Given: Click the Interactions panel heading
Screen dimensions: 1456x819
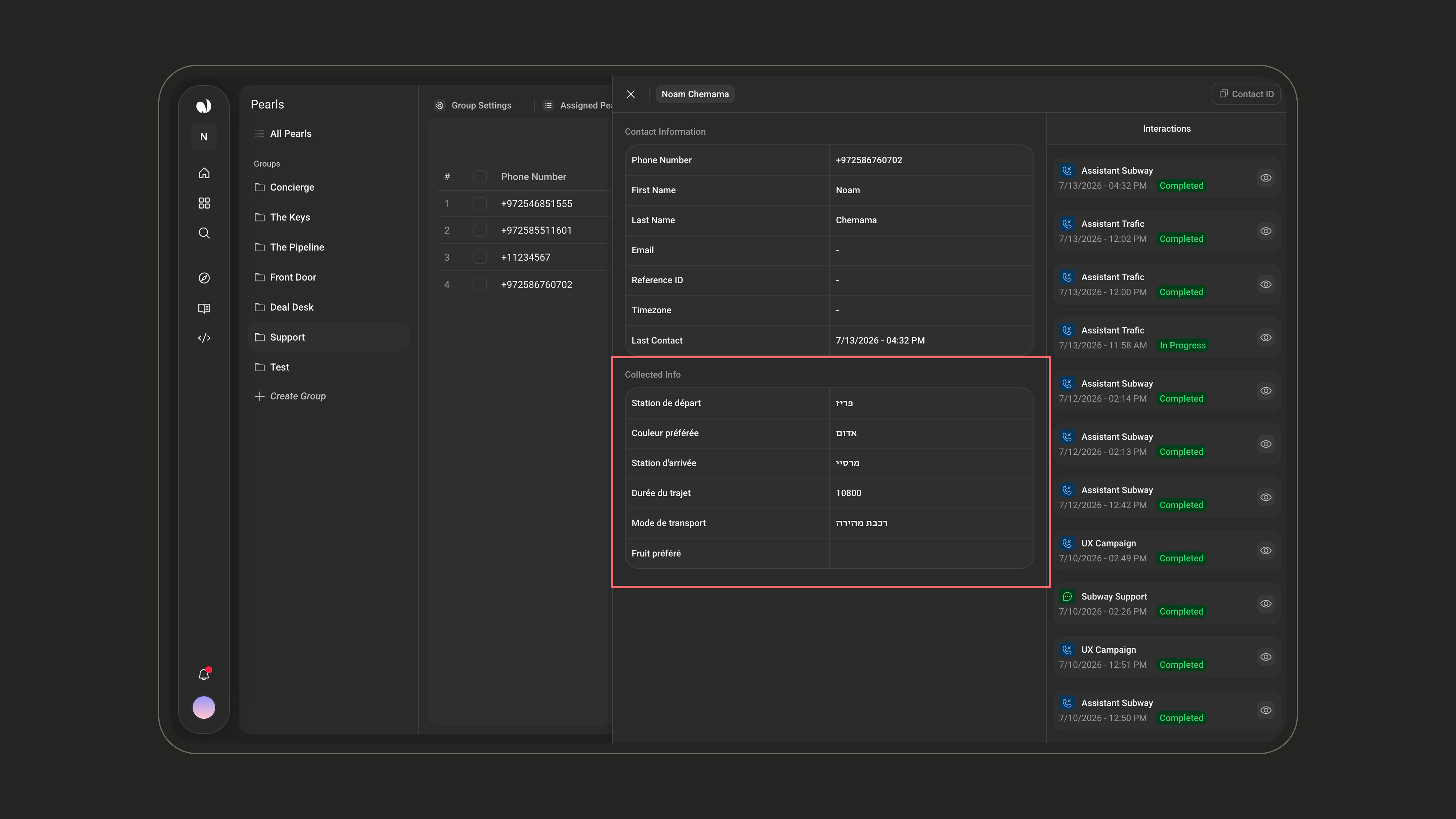Looking at the screenshot, I should 1166,129.
